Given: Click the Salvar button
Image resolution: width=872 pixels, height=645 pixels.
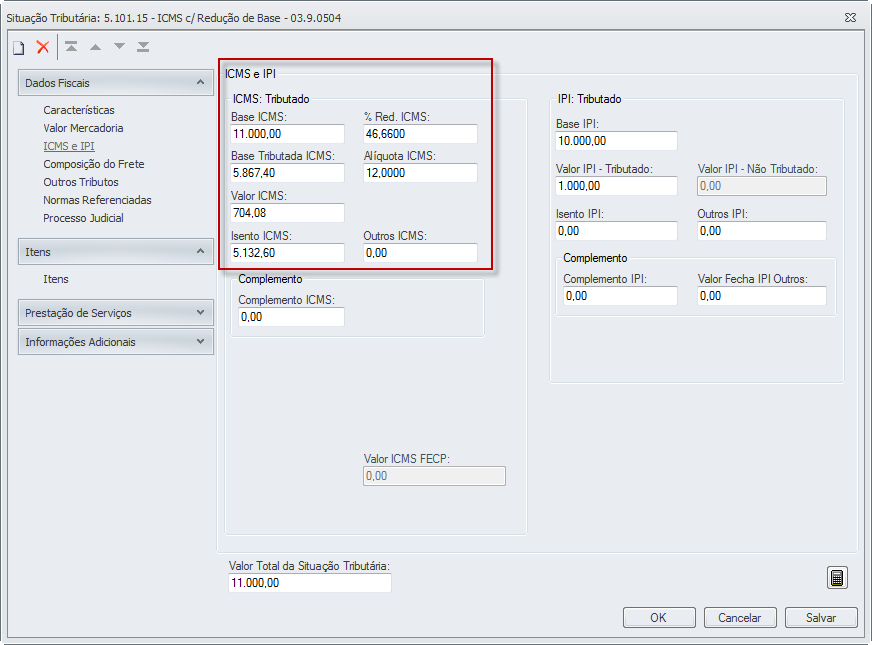Looking at the screenshot, I should point(820,618).
